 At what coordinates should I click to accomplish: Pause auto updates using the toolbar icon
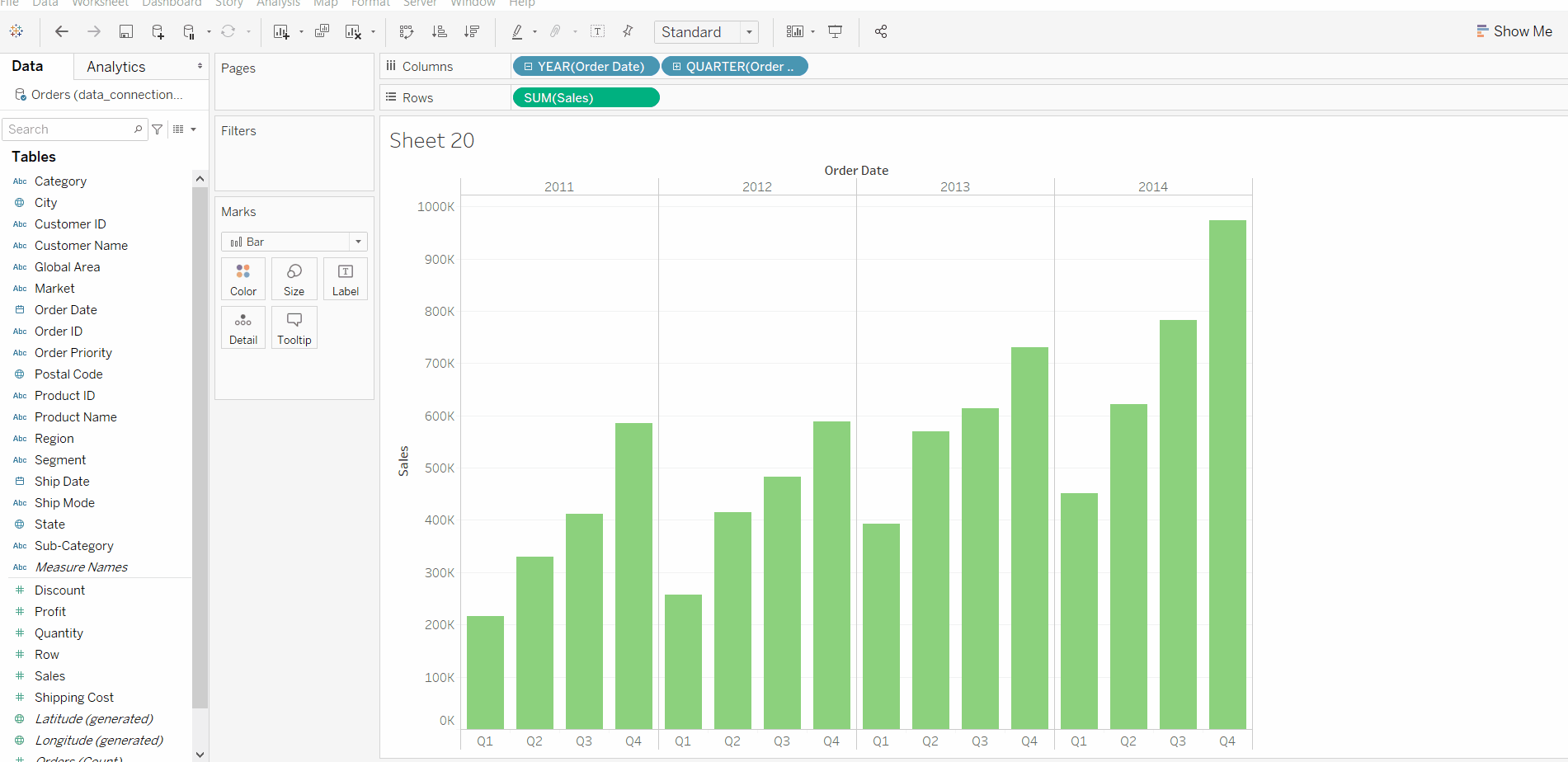click(x=189, y=31)
